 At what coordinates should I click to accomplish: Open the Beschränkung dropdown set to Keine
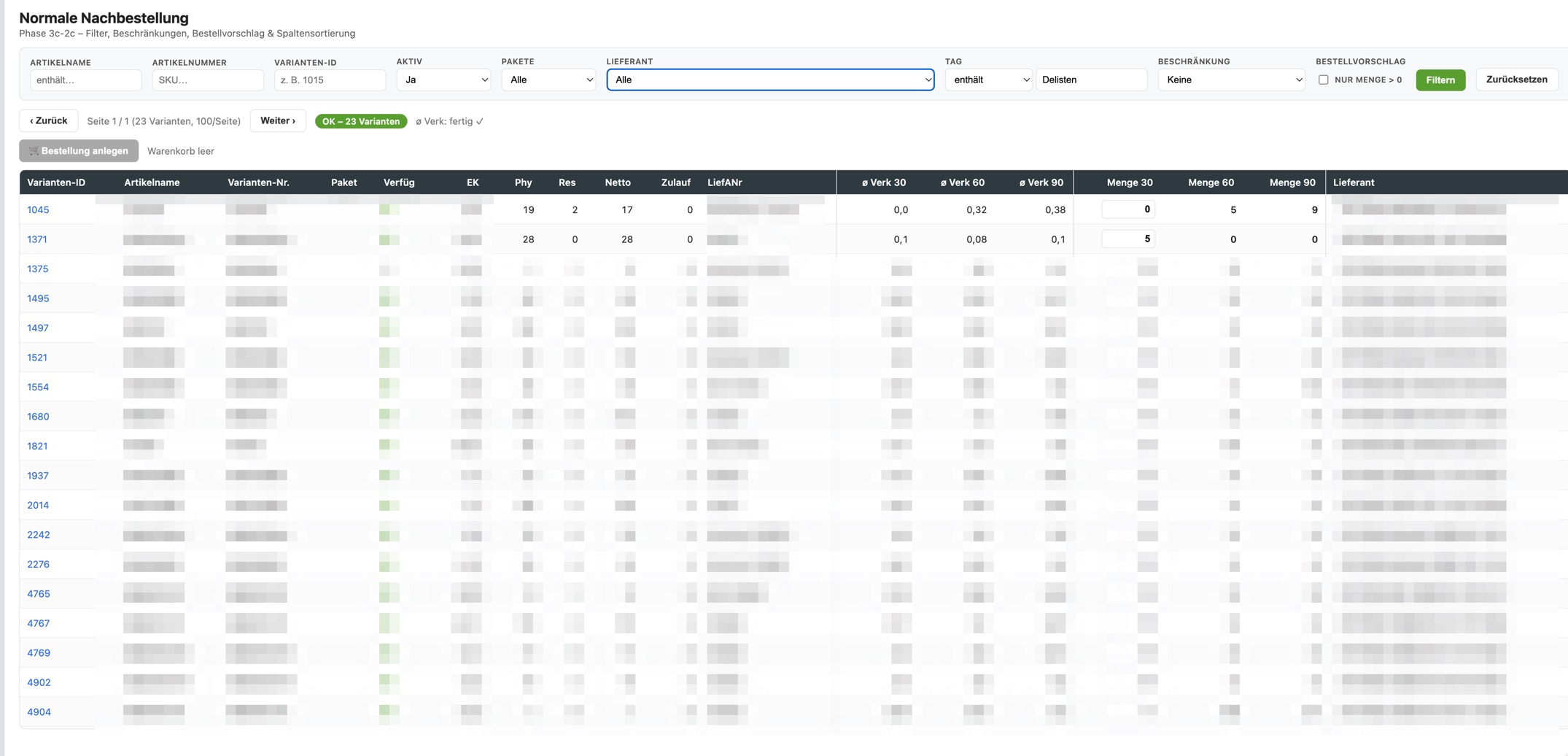1231,80
